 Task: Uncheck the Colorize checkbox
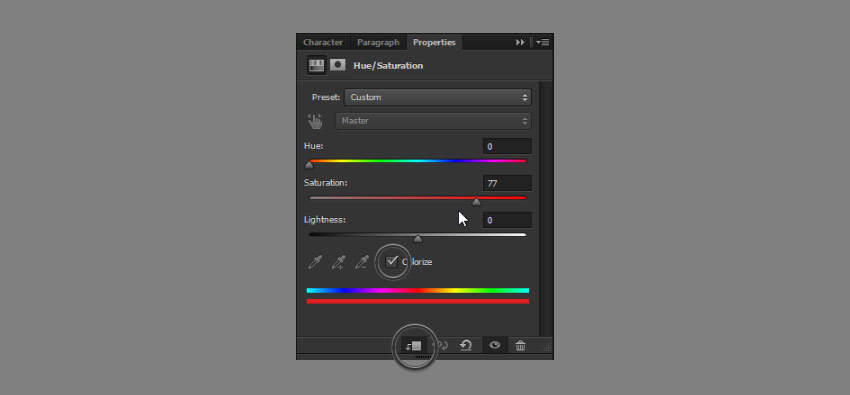point(392,262)
